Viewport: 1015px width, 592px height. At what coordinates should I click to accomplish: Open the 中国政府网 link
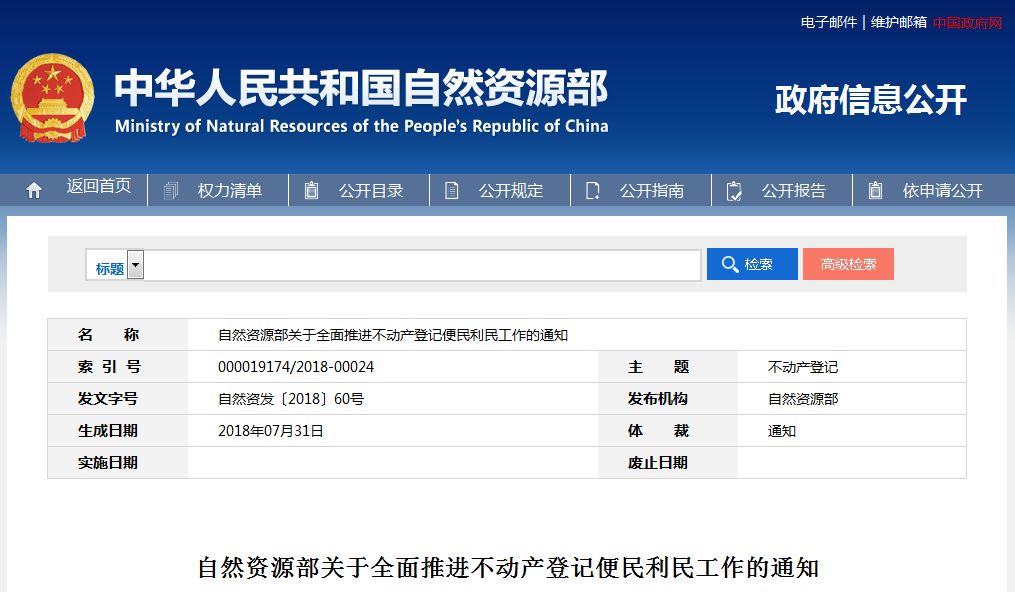pos(966,22)
